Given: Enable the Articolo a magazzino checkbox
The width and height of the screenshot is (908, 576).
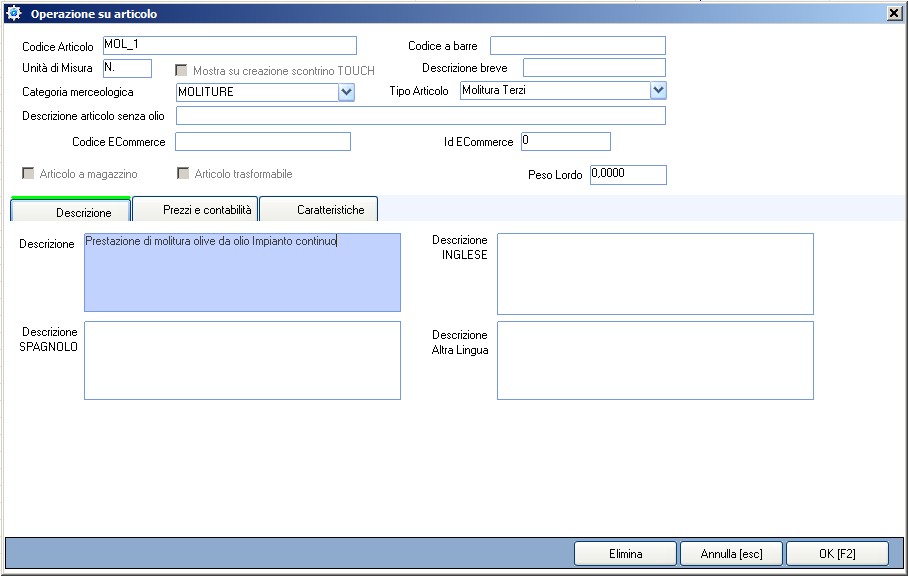Looking at the screenshot, I should (x=28, y=174).
